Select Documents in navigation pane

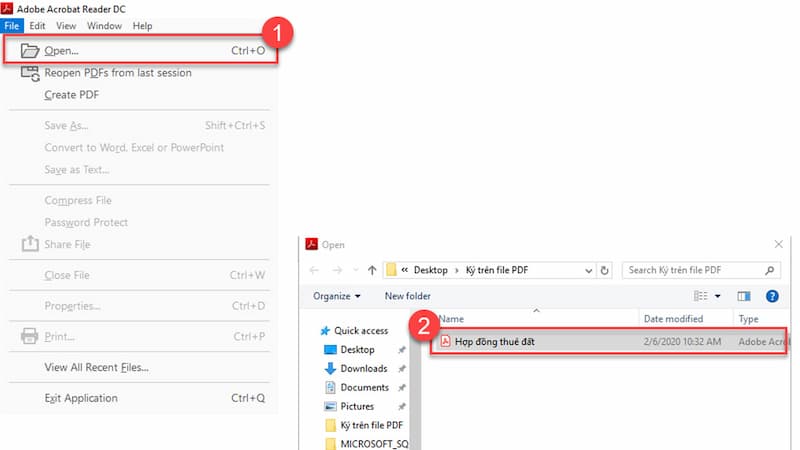pyautogui.click(x=364, y=387)
